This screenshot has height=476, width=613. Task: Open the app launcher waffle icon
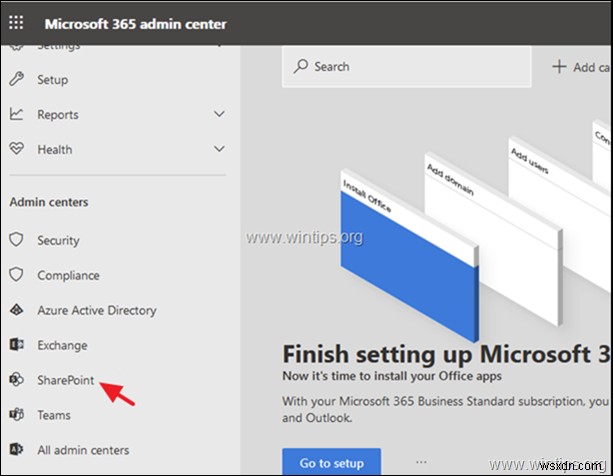click(x=16, y=23)
